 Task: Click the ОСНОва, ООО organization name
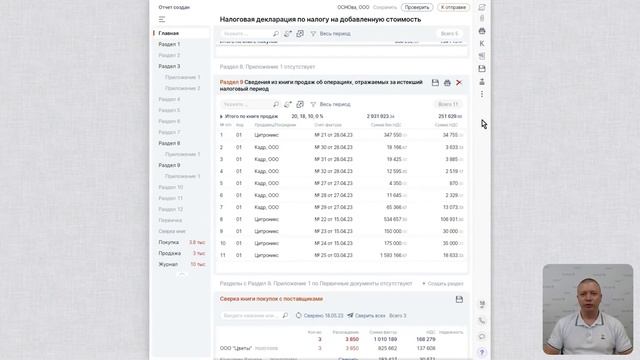pyautogui.click(x=353, y=7)
